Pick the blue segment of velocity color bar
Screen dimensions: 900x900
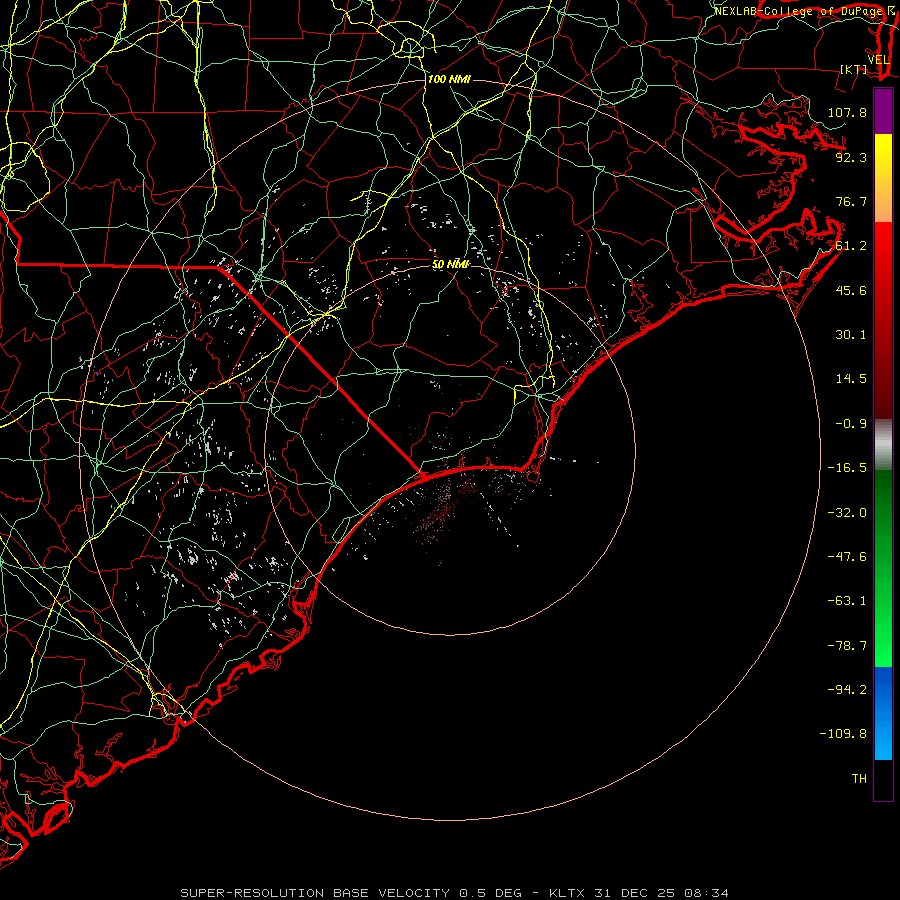(x=883, y=713)
